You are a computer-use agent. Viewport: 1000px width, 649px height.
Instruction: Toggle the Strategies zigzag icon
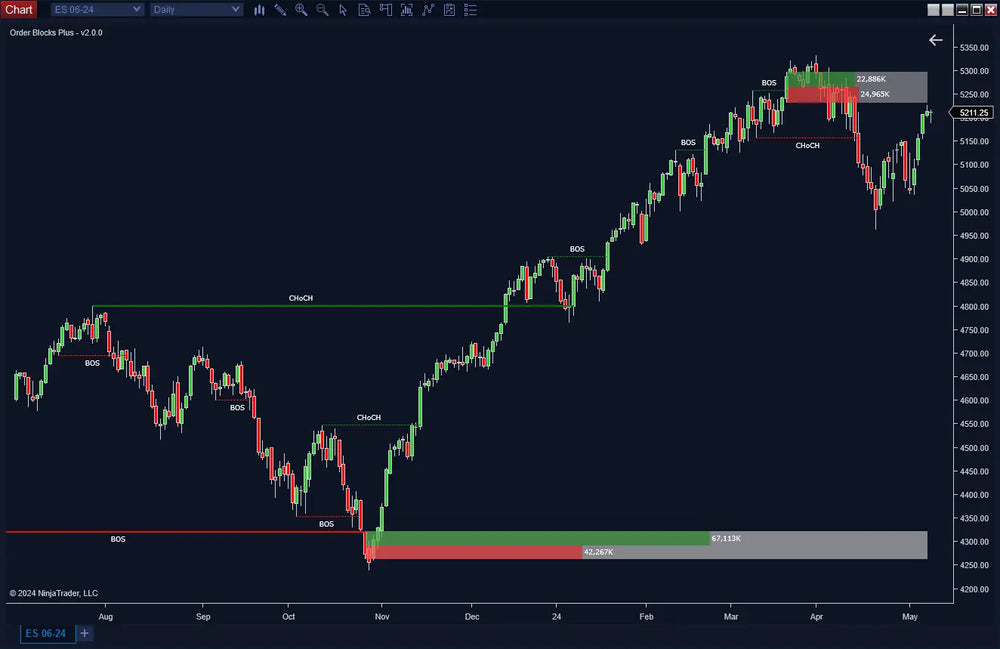click(x=428, y=10)
